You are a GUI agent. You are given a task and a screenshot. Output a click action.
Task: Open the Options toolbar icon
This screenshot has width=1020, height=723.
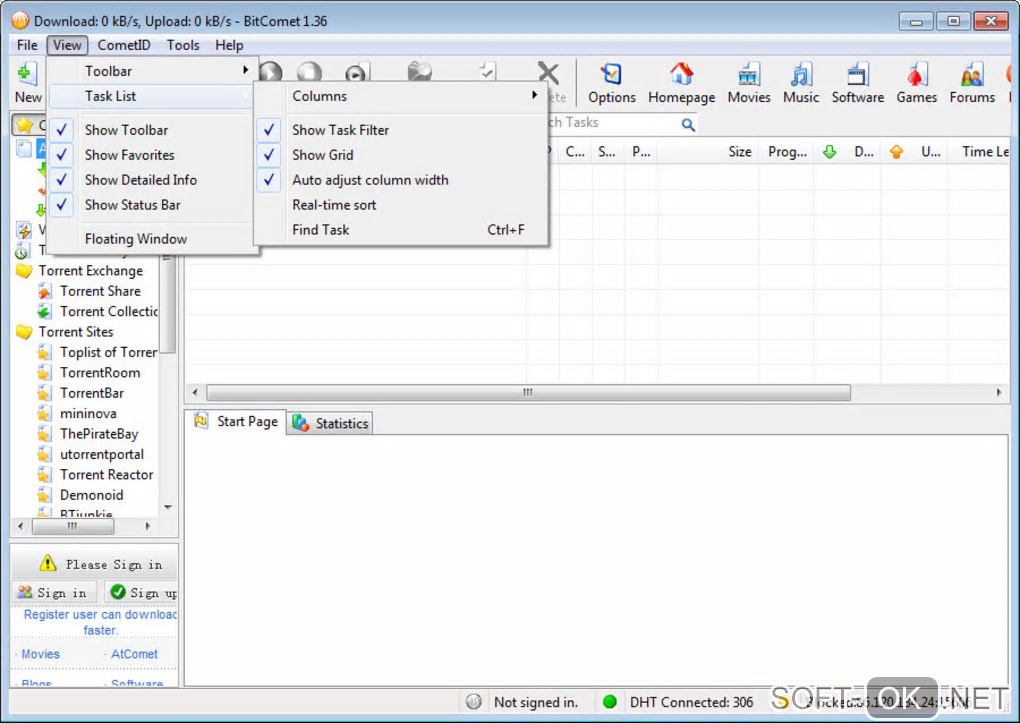coord(611,74)
